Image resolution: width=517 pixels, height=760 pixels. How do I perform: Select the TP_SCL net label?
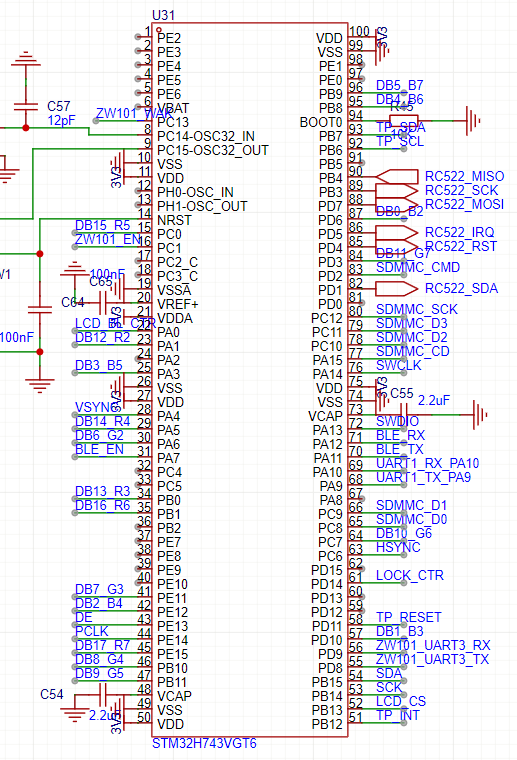click(x=400, y=142)
